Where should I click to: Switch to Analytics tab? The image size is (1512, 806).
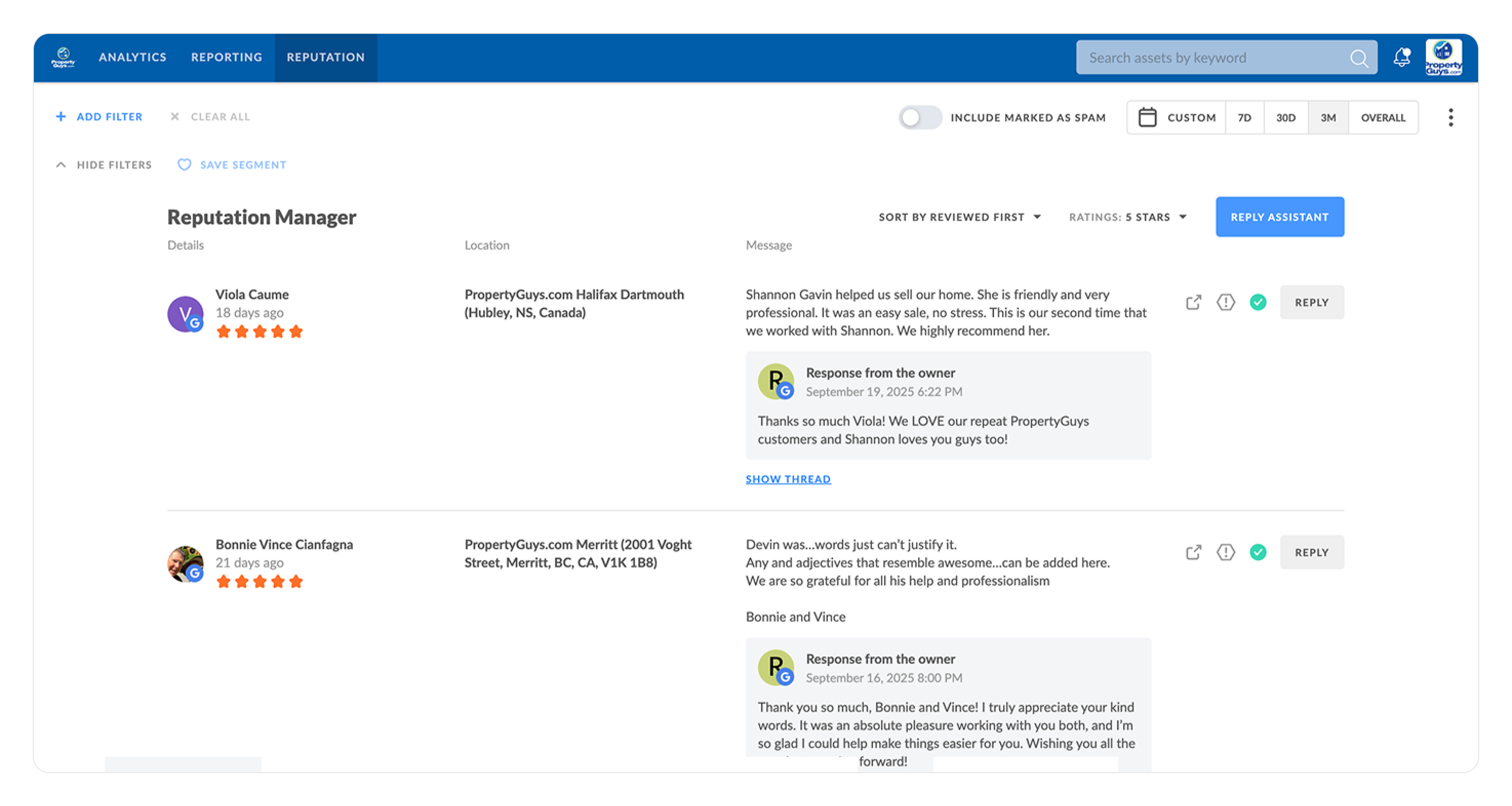(x=133, y=57)
